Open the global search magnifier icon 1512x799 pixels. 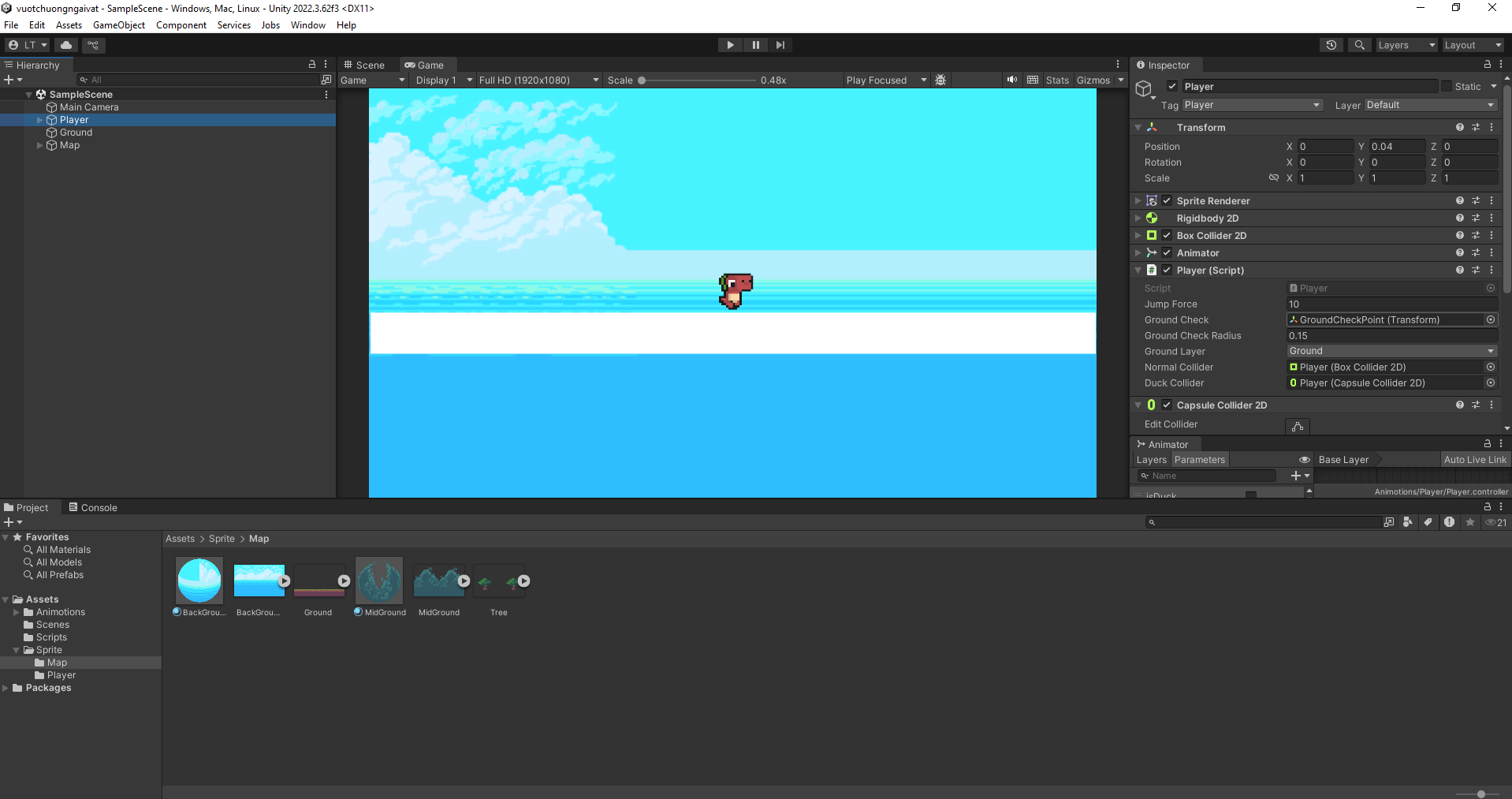(x=1359, y=45)
